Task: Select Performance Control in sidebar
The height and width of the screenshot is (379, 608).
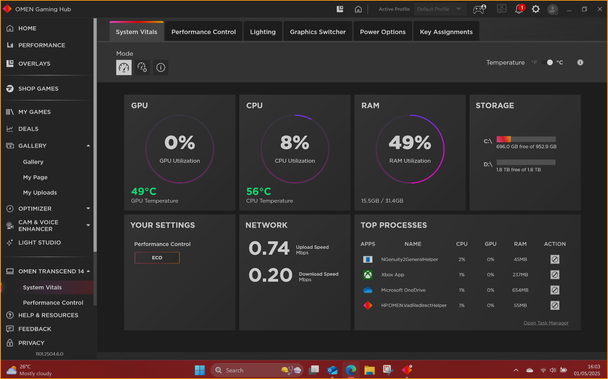Action: pyautogui.click(x=53, y=303)
